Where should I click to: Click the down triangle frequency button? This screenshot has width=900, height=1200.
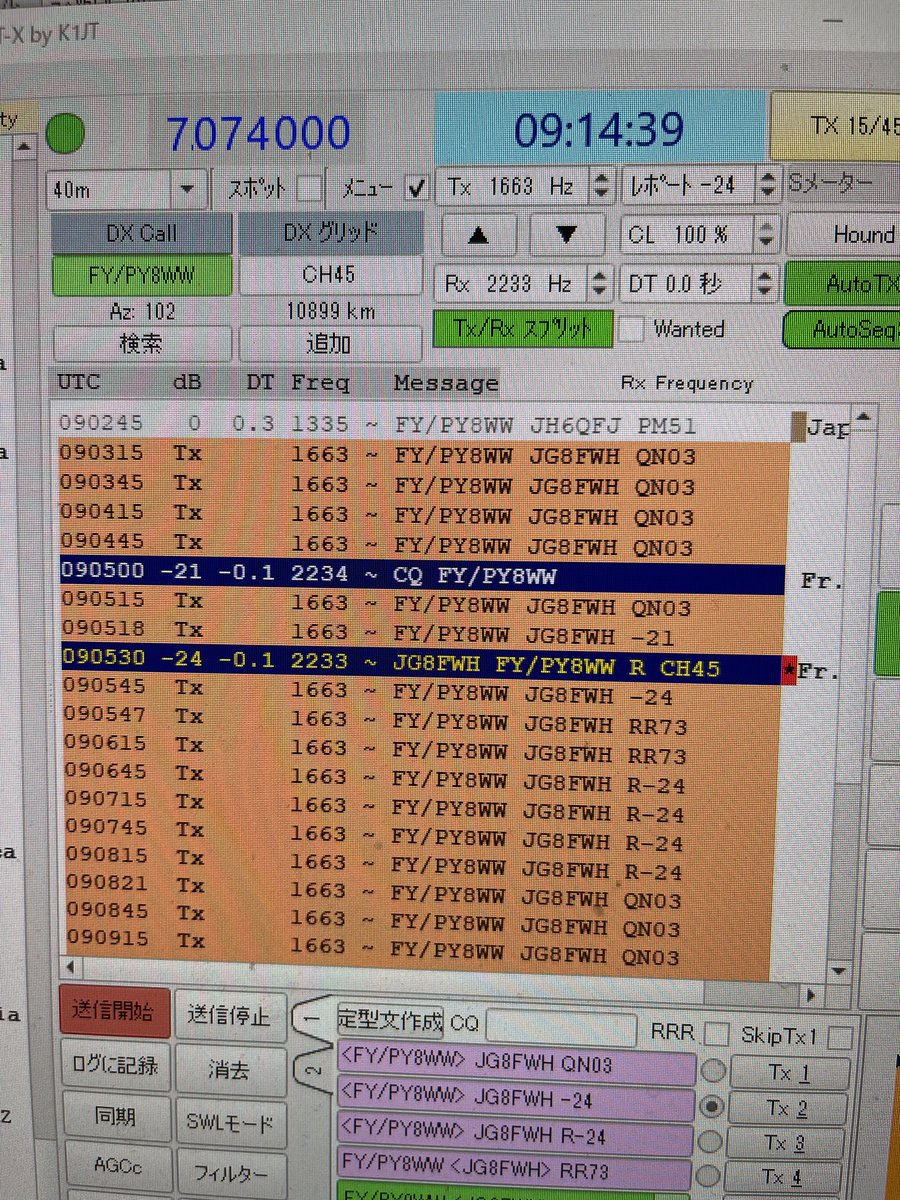tap(567, 235)
